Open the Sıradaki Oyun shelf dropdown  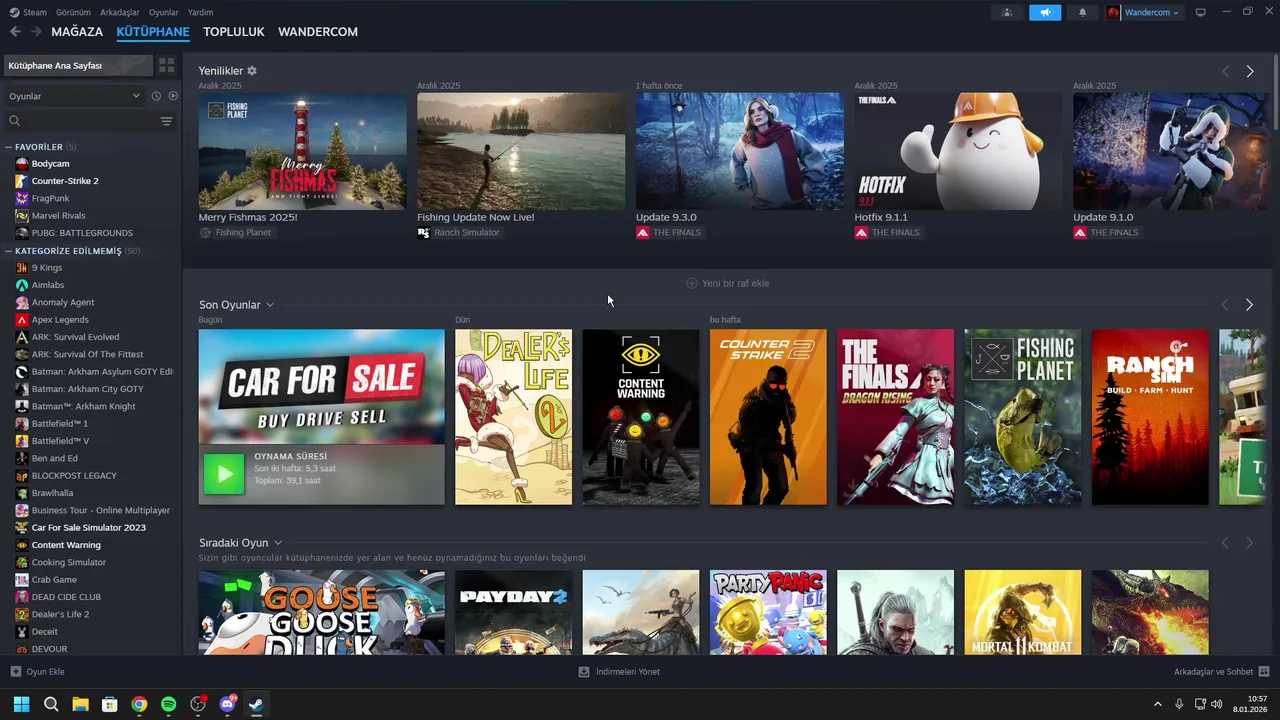tap(278, 543)
